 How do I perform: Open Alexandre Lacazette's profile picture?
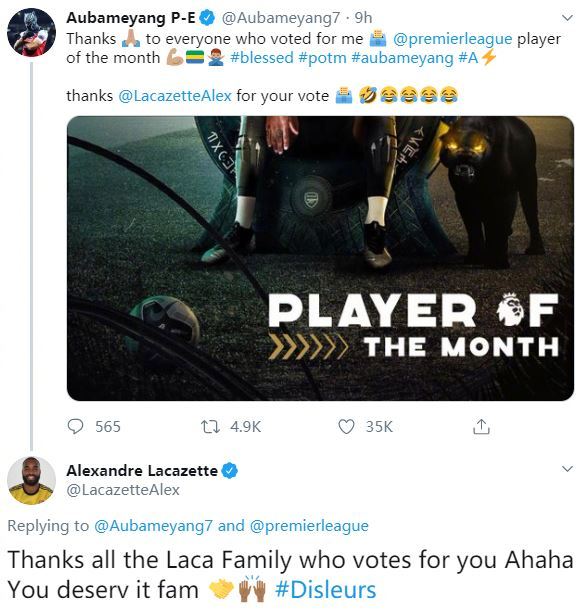[x=31, y=480]
